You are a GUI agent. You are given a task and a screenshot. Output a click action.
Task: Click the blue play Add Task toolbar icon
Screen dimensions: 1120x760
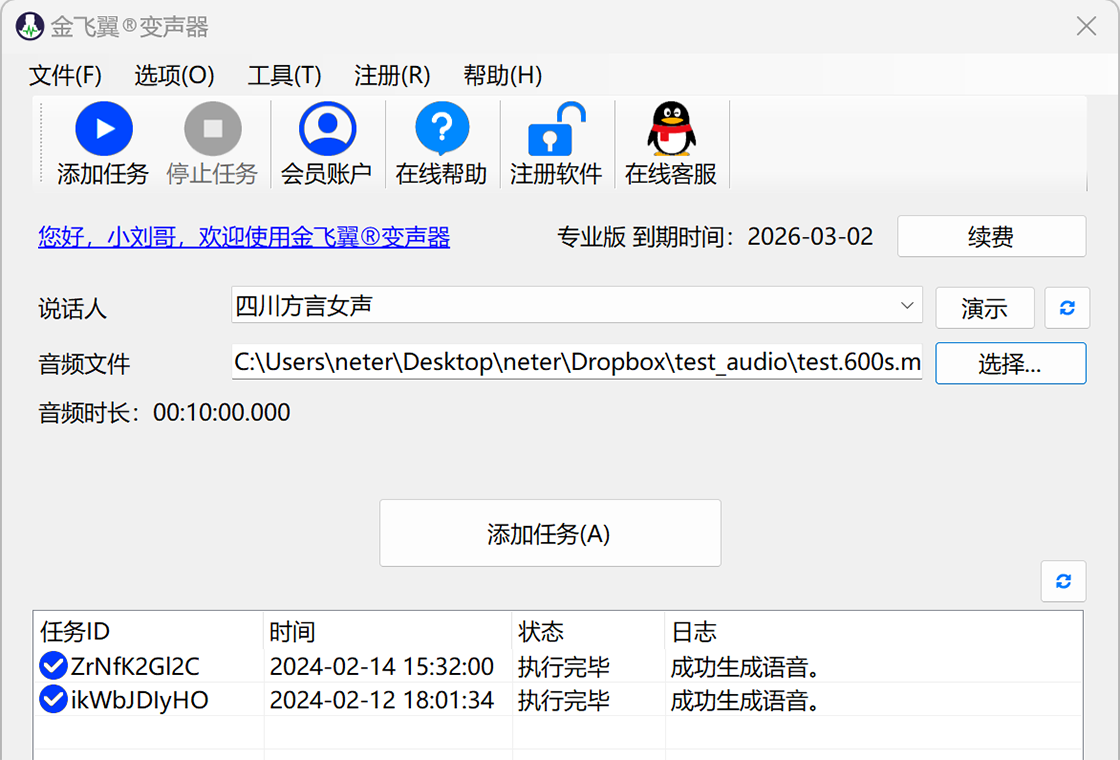(104, 129)
